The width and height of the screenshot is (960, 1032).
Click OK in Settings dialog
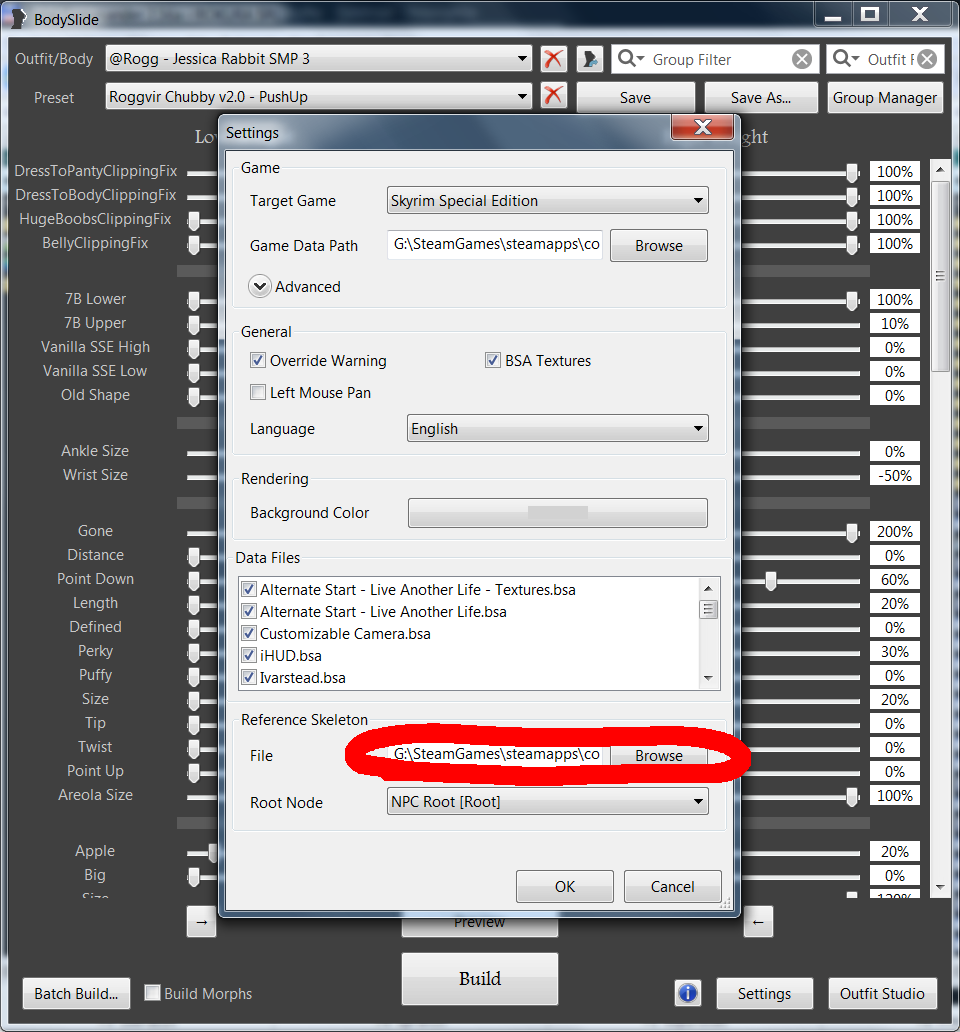[x=565, y=887]
